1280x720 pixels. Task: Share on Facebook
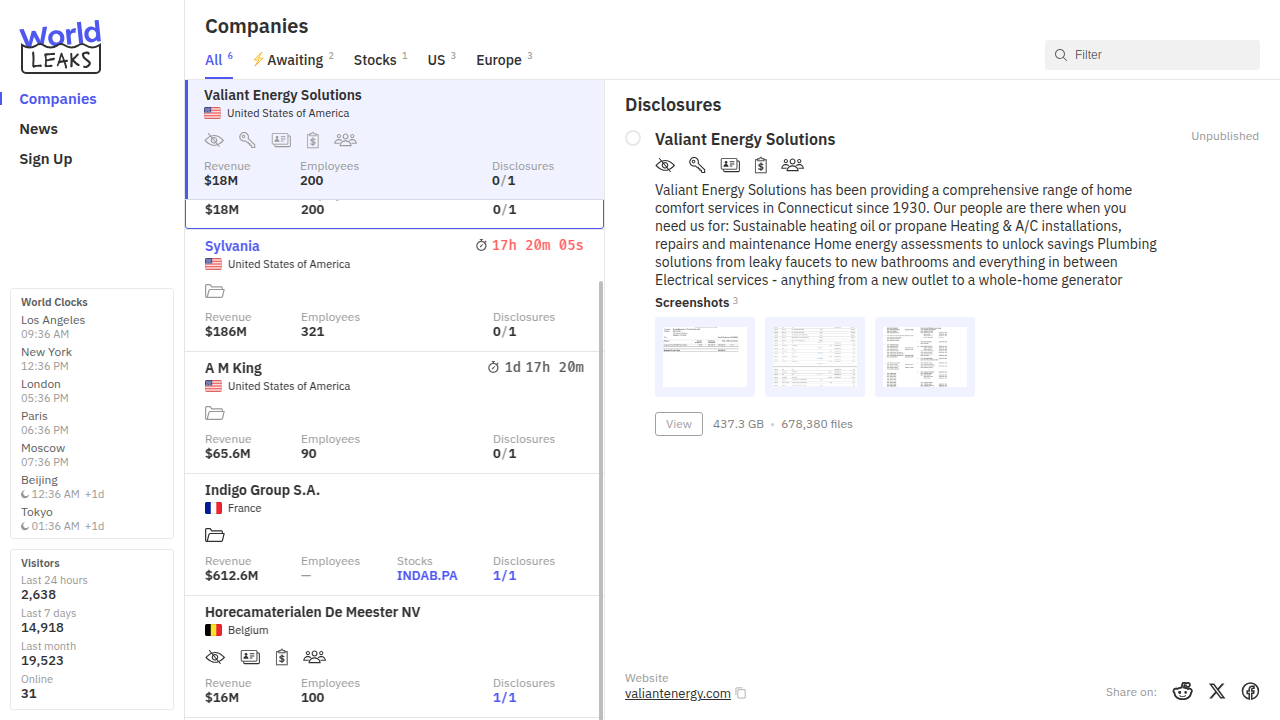point(1250,691)
